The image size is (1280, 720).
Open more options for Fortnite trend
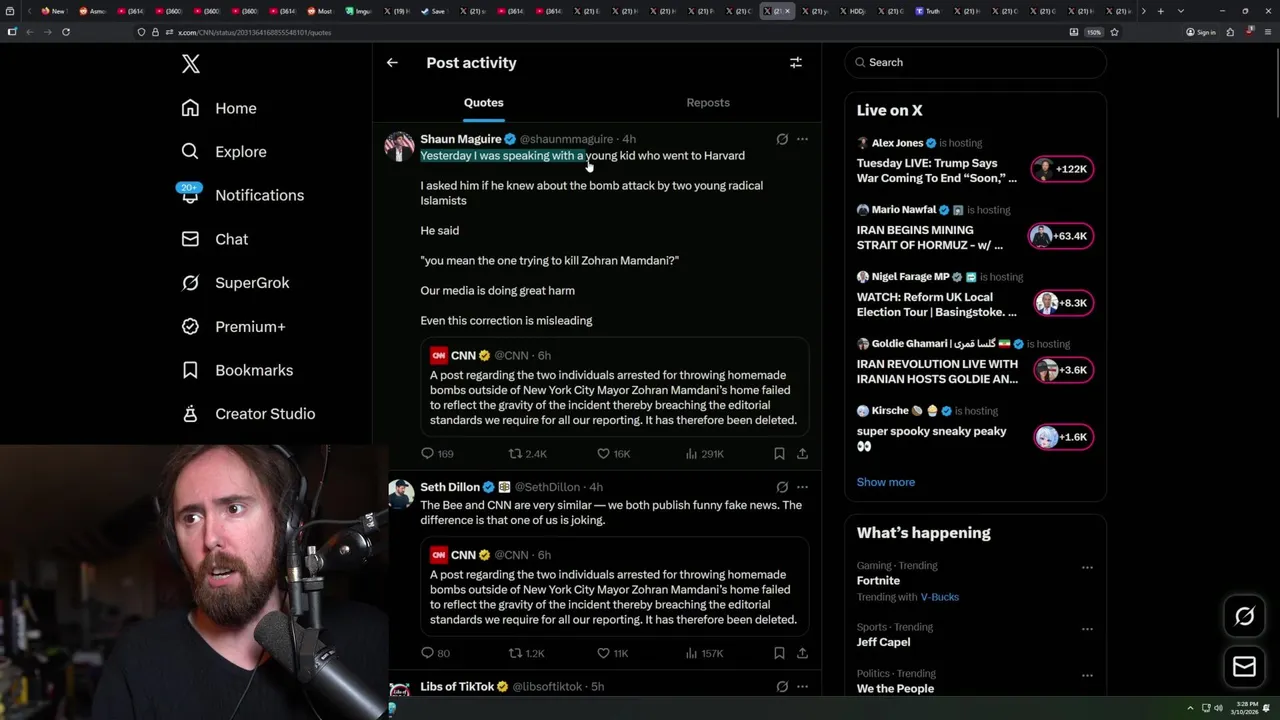coord(1087,567)
